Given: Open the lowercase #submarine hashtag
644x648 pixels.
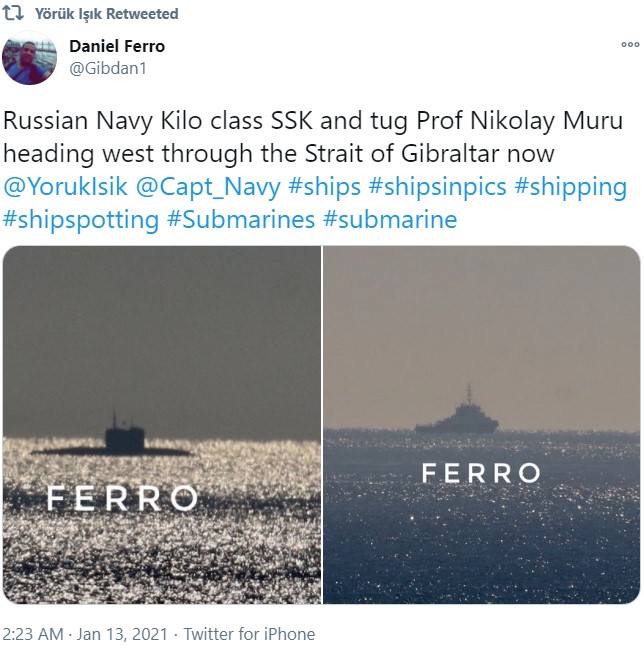Looking at the screenshot, I should coord(391,219).
